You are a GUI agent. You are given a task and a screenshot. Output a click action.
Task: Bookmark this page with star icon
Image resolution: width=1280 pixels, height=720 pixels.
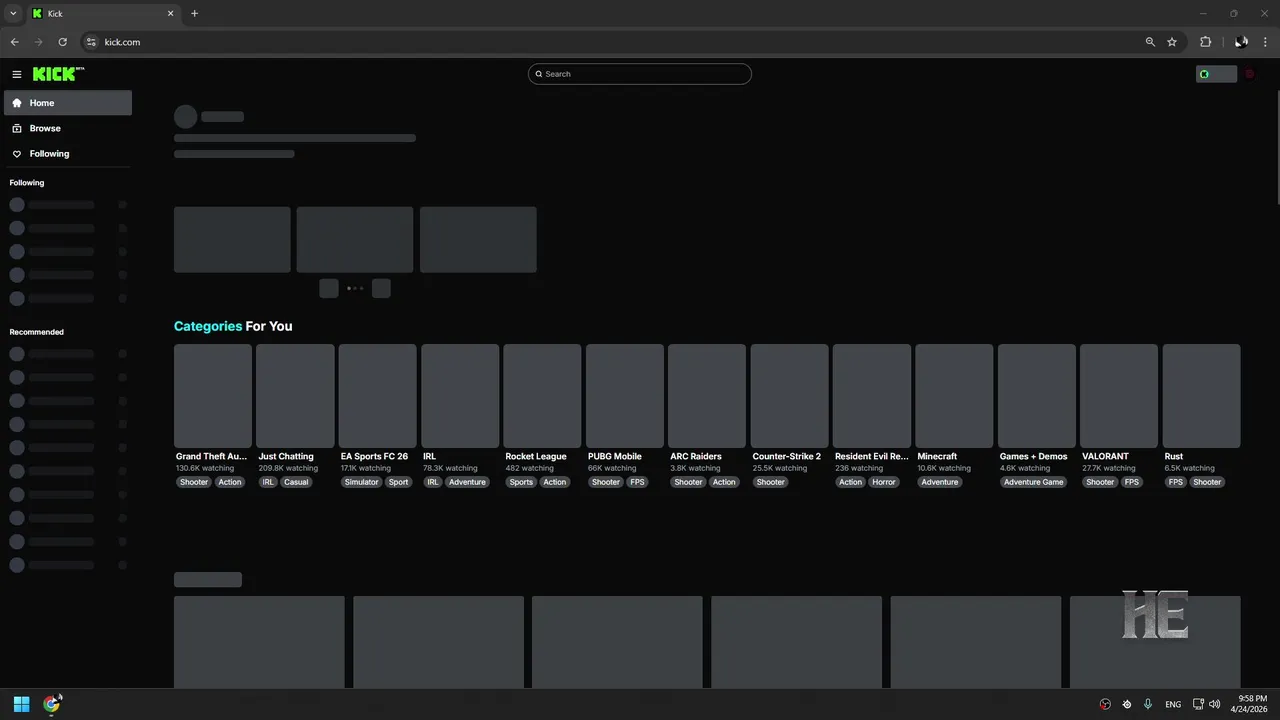[x=1172, y=42]
